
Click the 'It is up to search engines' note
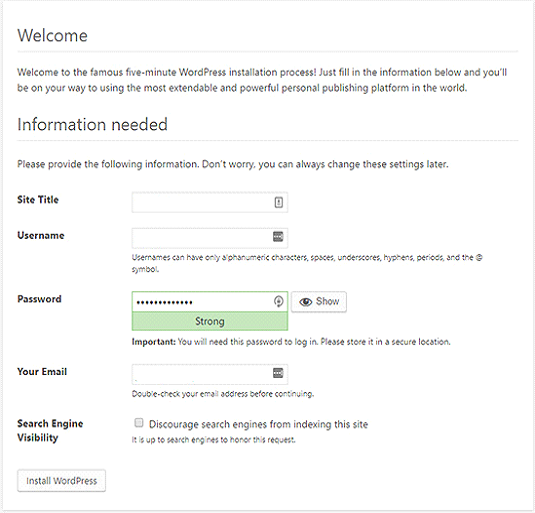click(x=214, y=440)
